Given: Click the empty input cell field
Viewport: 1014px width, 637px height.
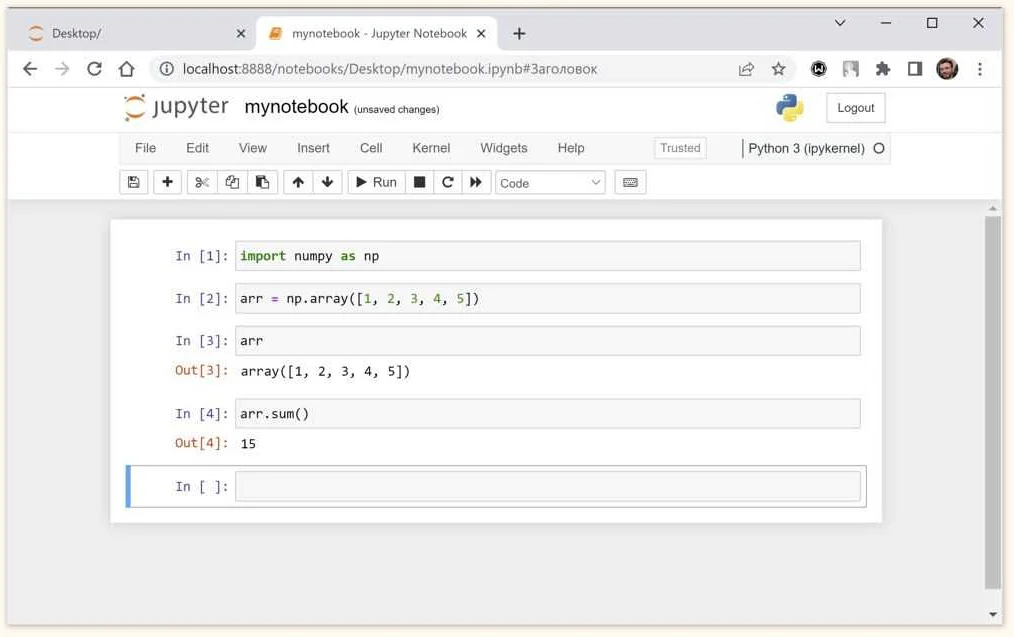Looking at the screenshot, I should pyautogui.click(x=547, y=487).
